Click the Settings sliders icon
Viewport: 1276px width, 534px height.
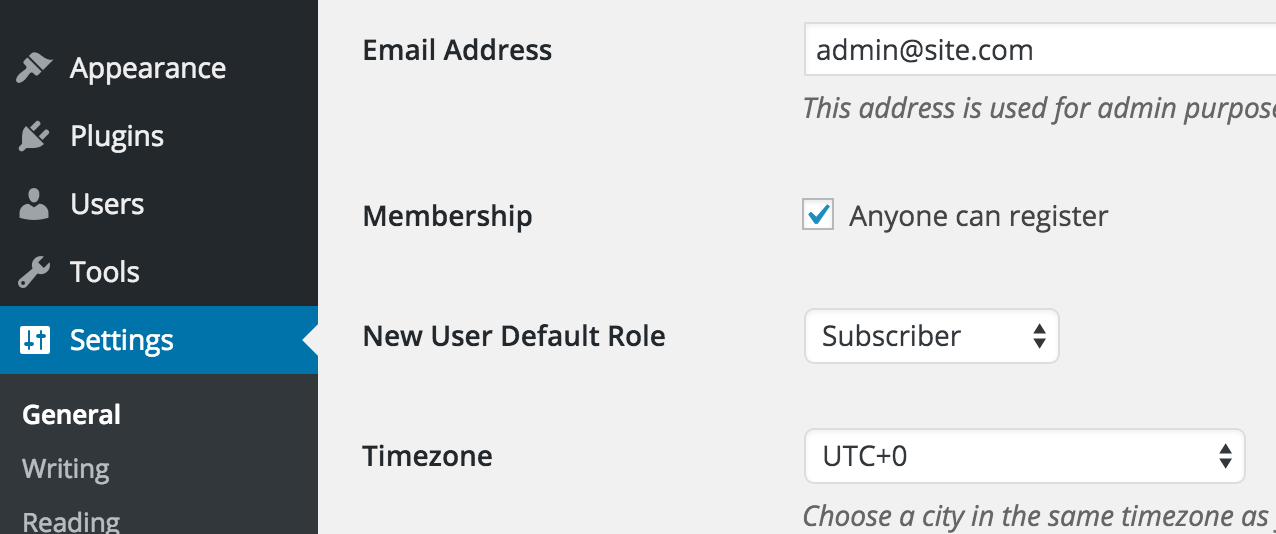coord(35,340)
